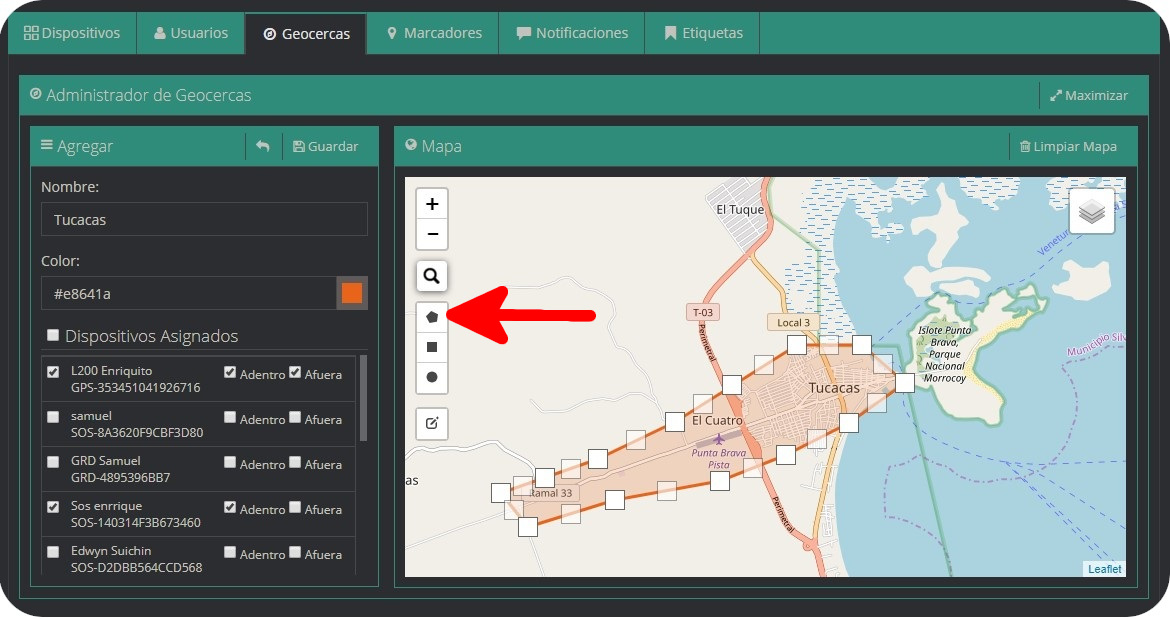Viewport: 1170px width, 619px height.
Task: Open the map layers selector
Action: click(1092, 212)
